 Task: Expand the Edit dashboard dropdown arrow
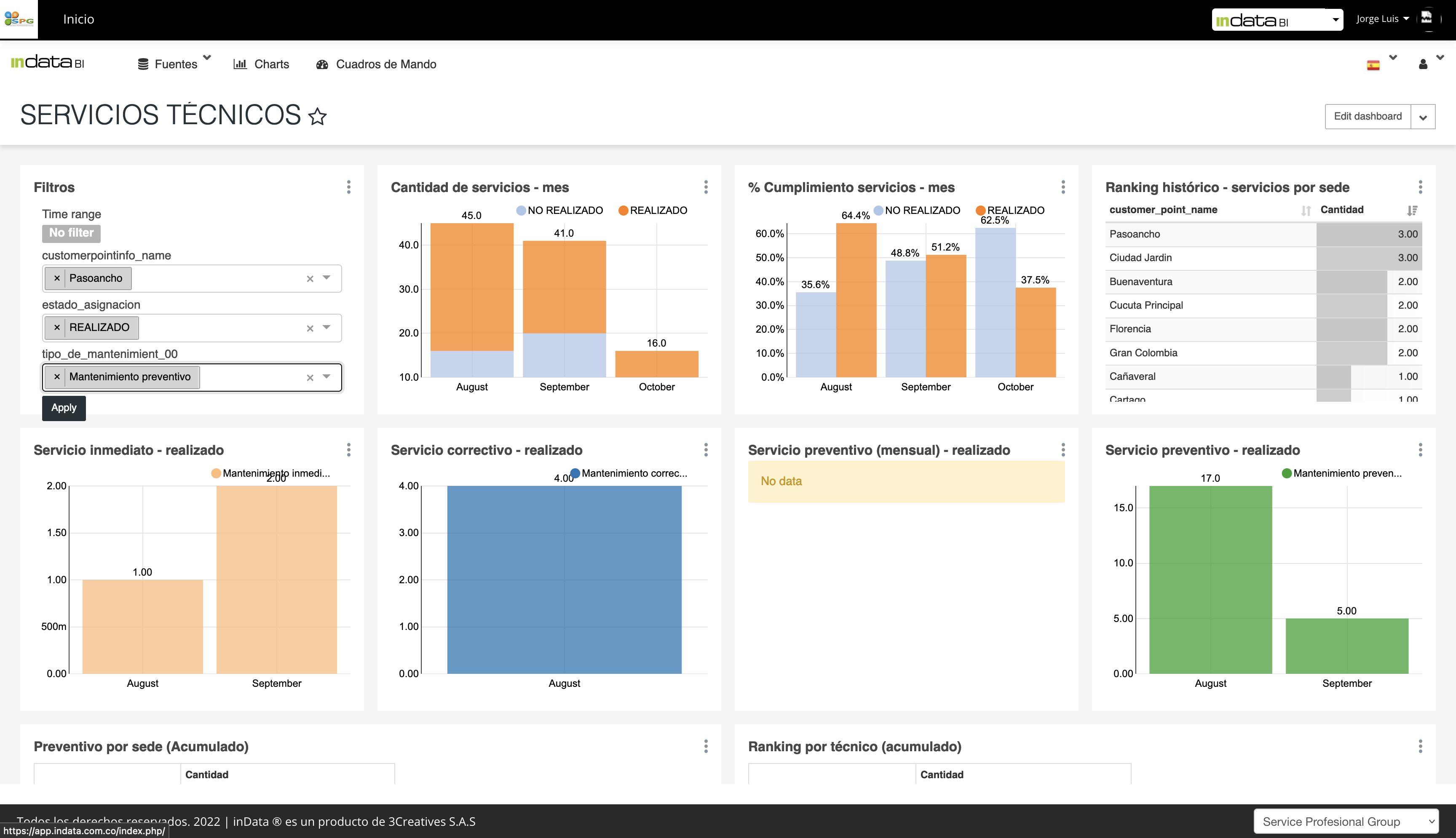click(1423, 117)
